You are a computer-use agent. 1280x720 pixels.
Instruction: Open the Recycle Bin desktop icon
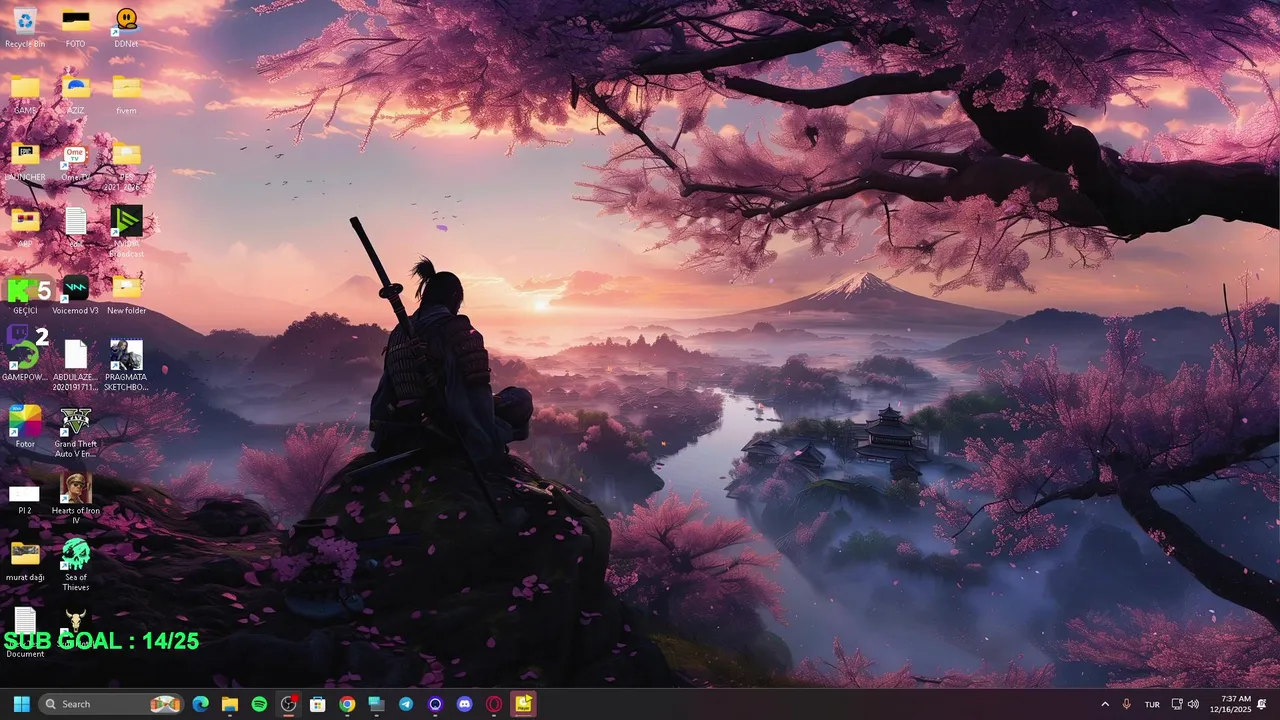pos(25,27)
